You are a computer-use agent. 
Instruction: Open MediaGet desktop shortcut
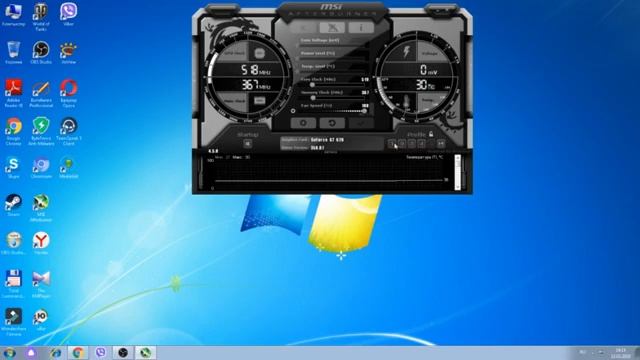coord(69,168)
